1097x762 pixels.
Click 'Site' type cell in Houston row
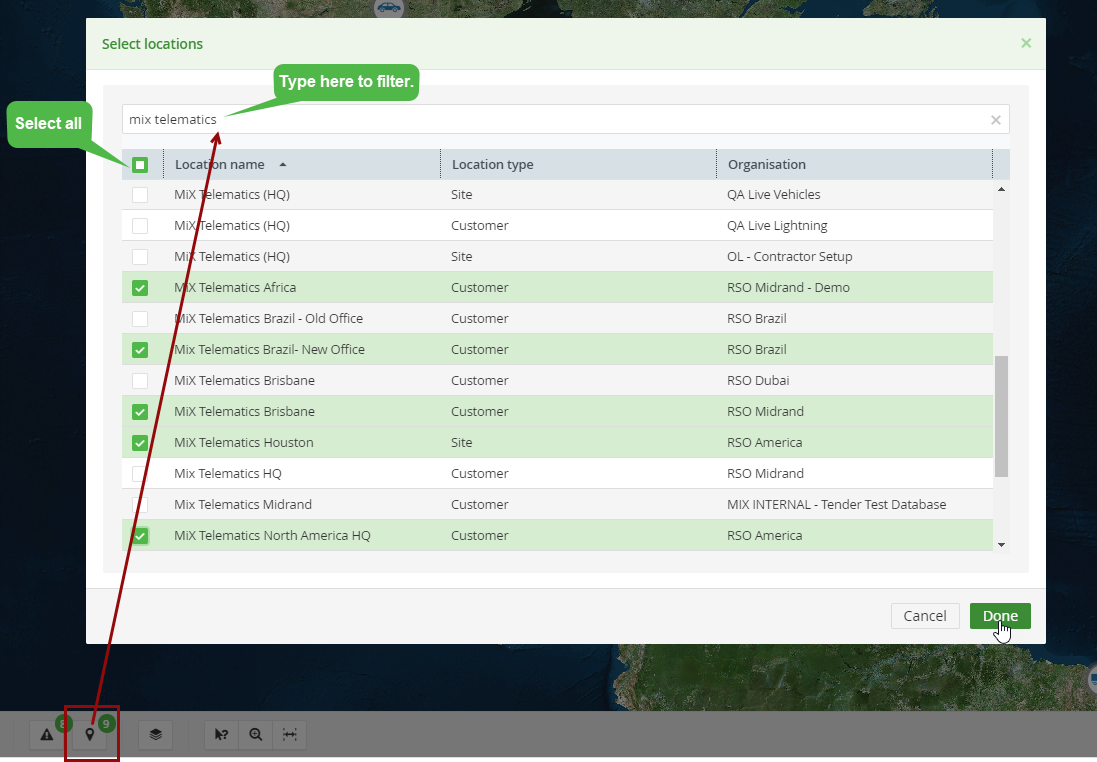pos(461,442)
